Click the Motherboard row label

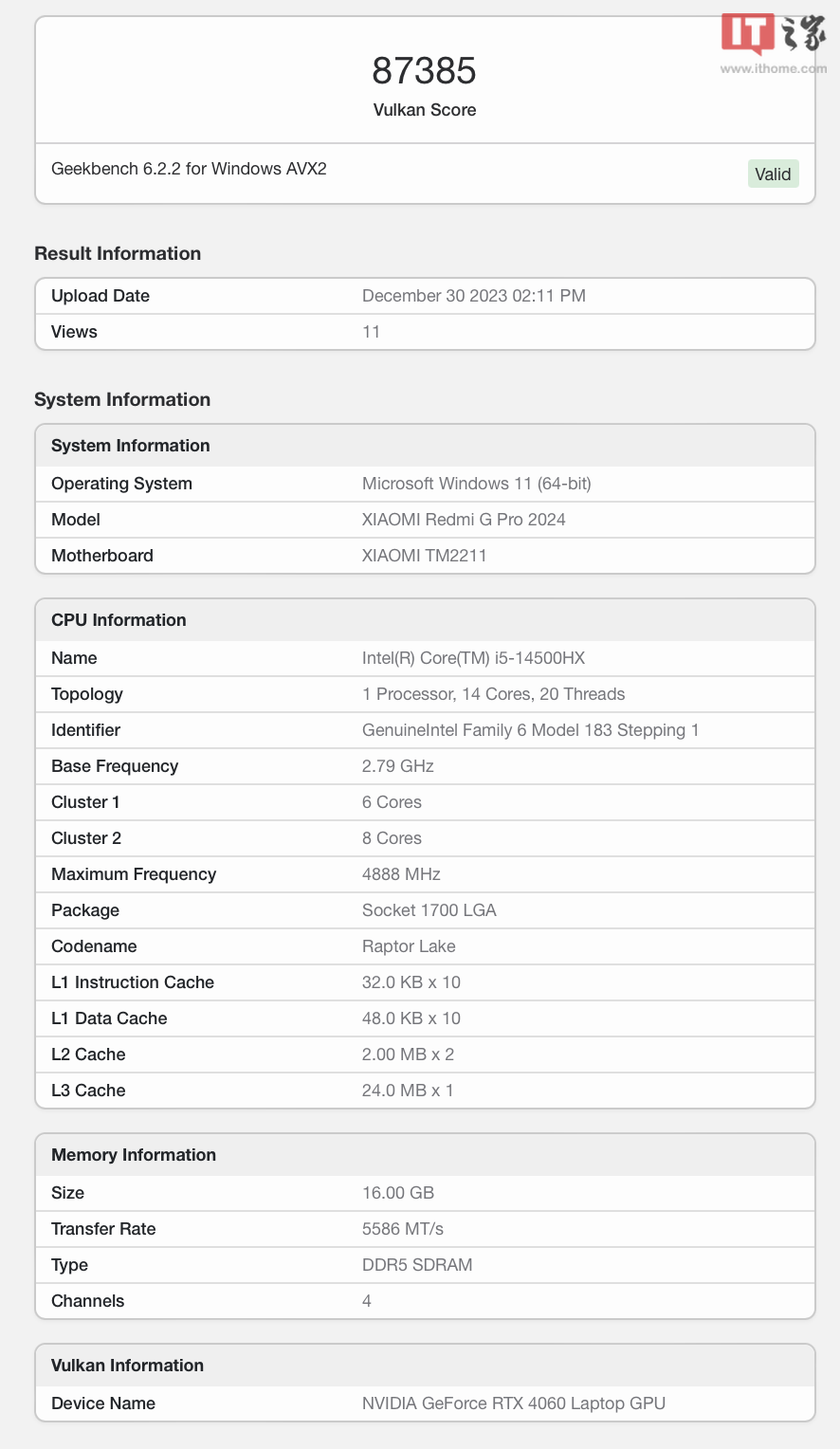coord(102,556)
